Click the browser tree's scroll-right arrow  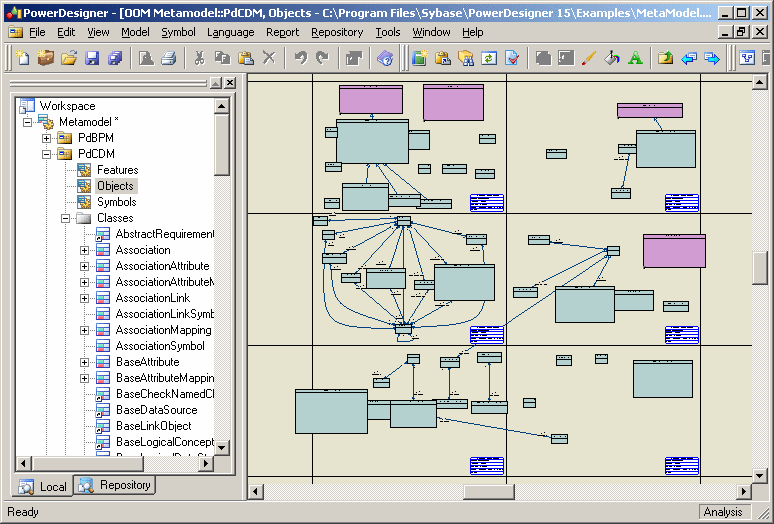[x=206, y=463]
